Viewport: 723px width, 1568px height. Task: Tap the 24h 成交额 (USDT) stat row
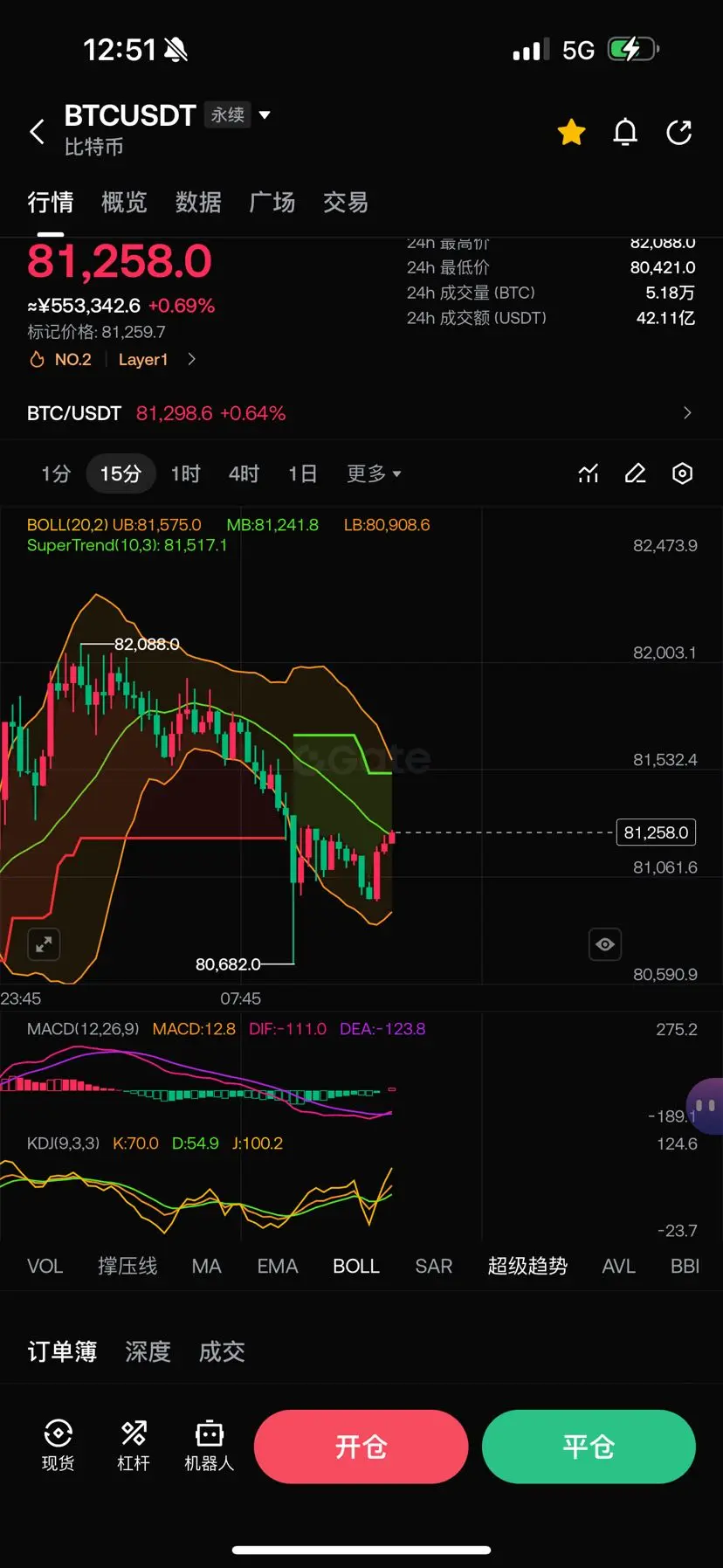click(x=551, y=318)
